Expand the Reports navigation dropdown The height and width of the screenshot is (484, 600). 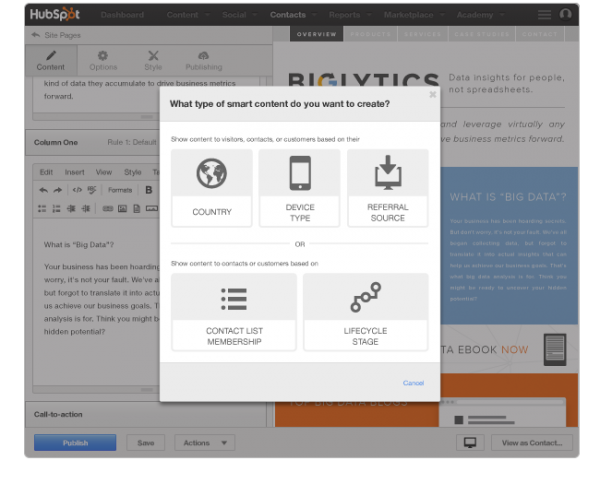pyautogui.click(x=350, y=15)
